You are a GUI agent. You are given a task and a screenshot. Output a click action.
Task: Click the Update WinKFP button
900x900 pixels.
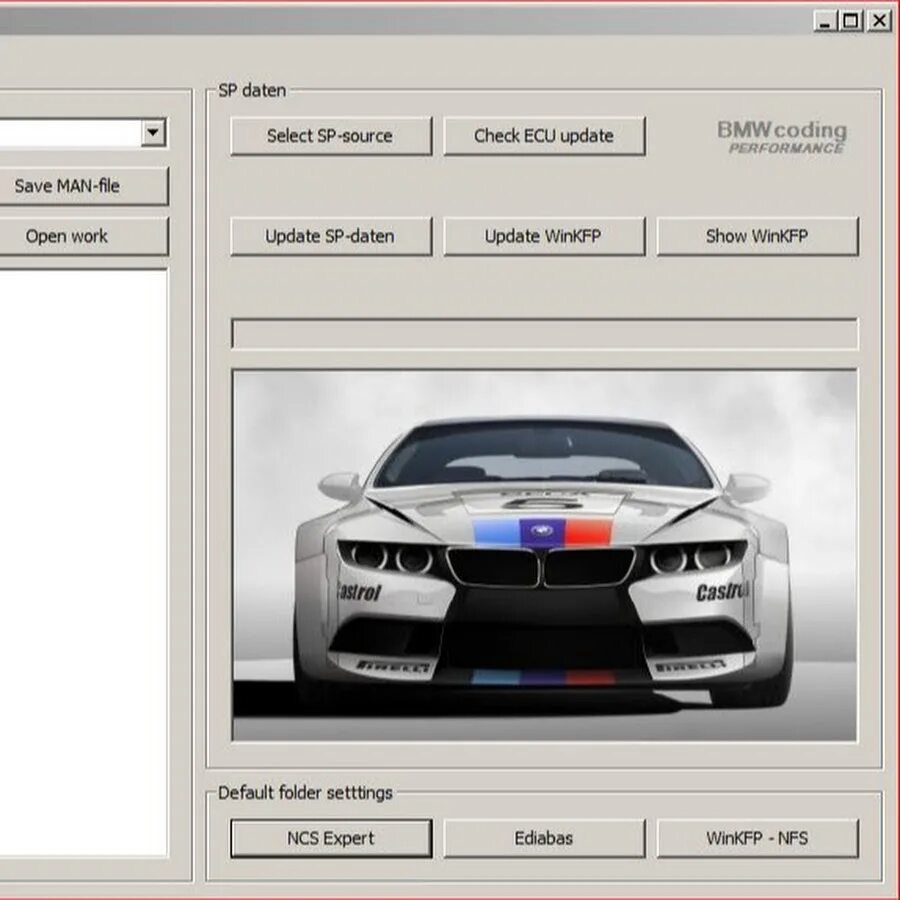(544, 236)
